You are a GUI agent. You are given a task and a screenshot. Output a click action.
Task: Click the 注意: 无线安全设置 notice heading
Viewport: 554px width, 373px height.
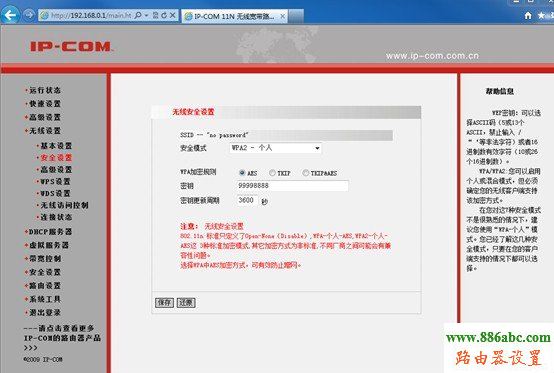[212, 226]
